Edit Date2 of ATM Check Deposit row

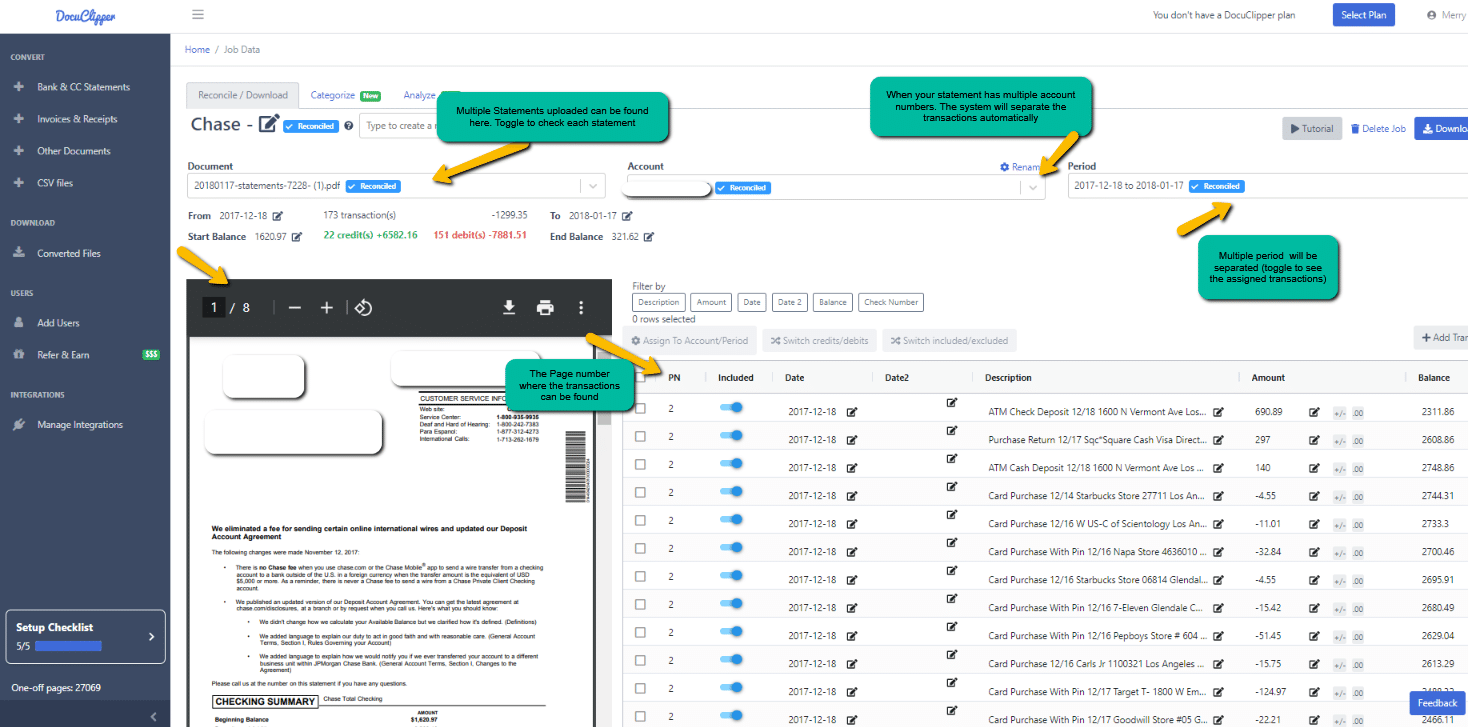[x=951, y=403]
